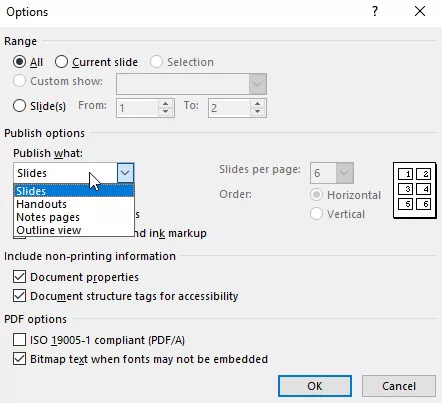The height and width of the screenshot is (403, 442).
Task: Click the Help question mark icon
Action: (375, 12)
